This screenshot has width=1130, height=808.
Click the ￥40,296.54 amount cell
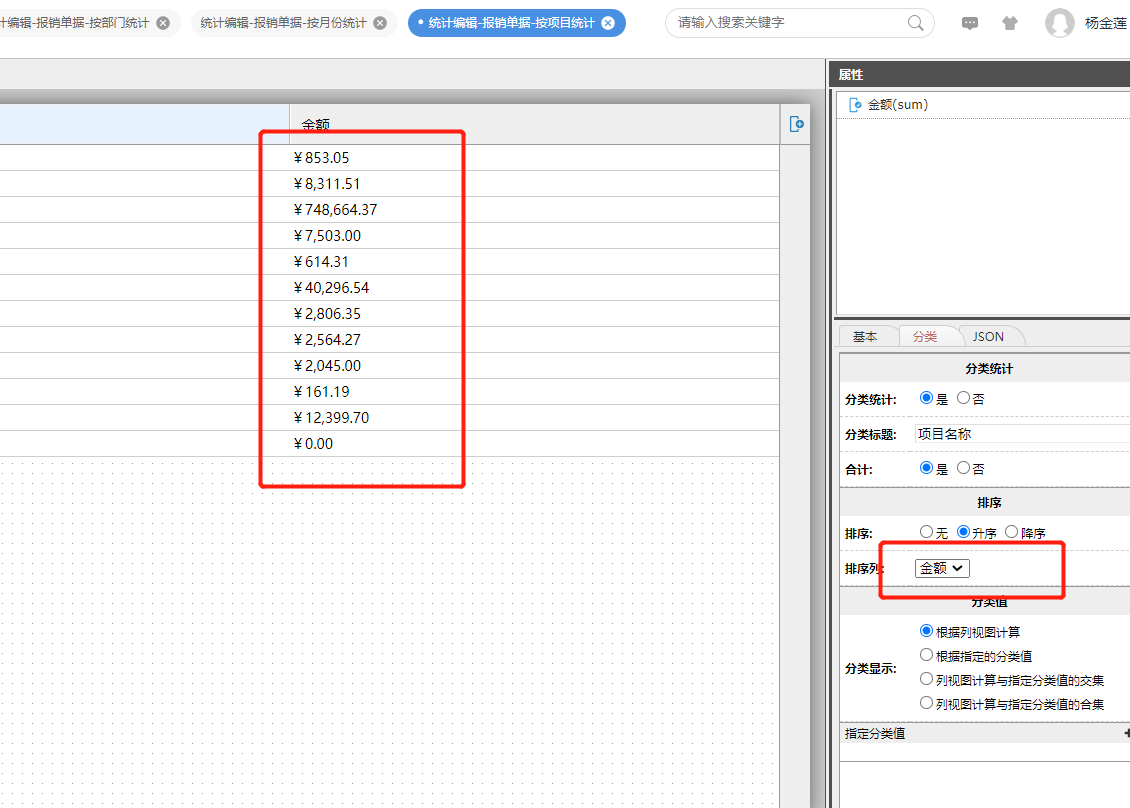point(534,288)
